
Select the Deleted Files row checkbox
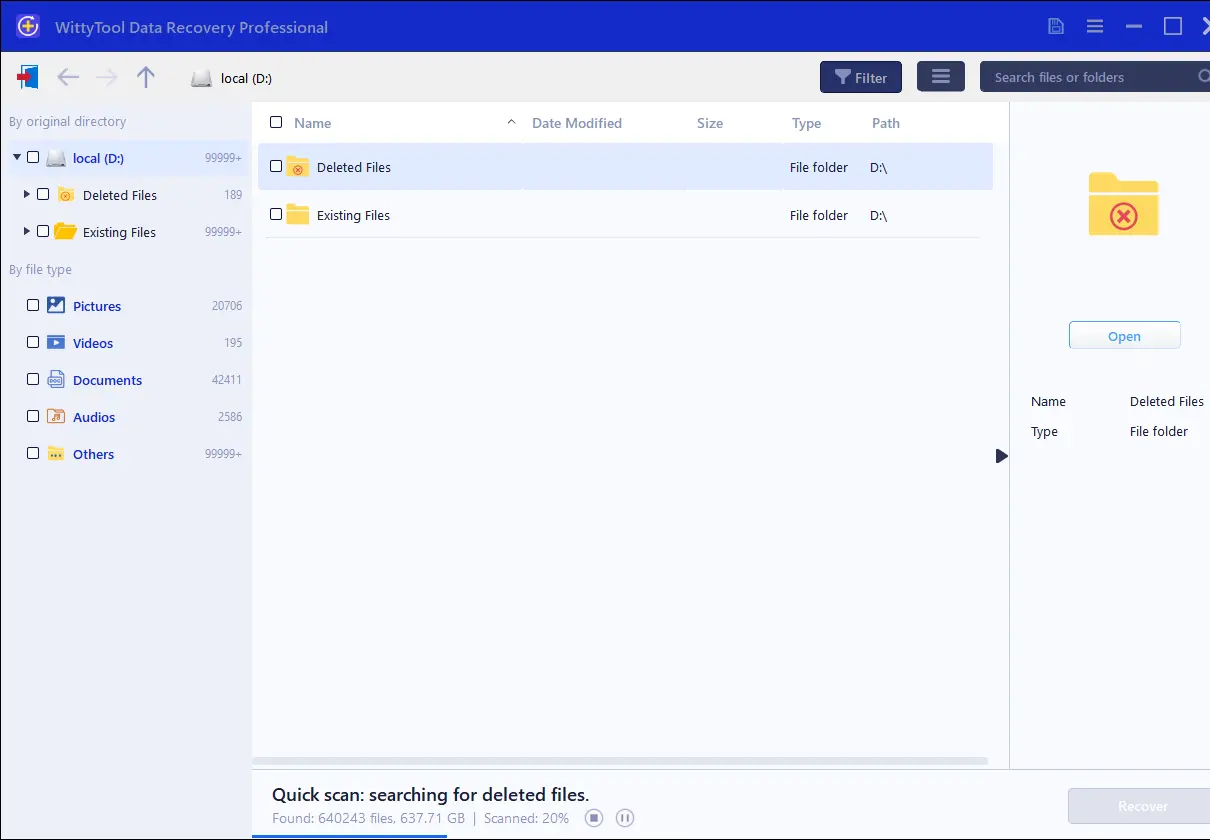(x=276, y=167)
